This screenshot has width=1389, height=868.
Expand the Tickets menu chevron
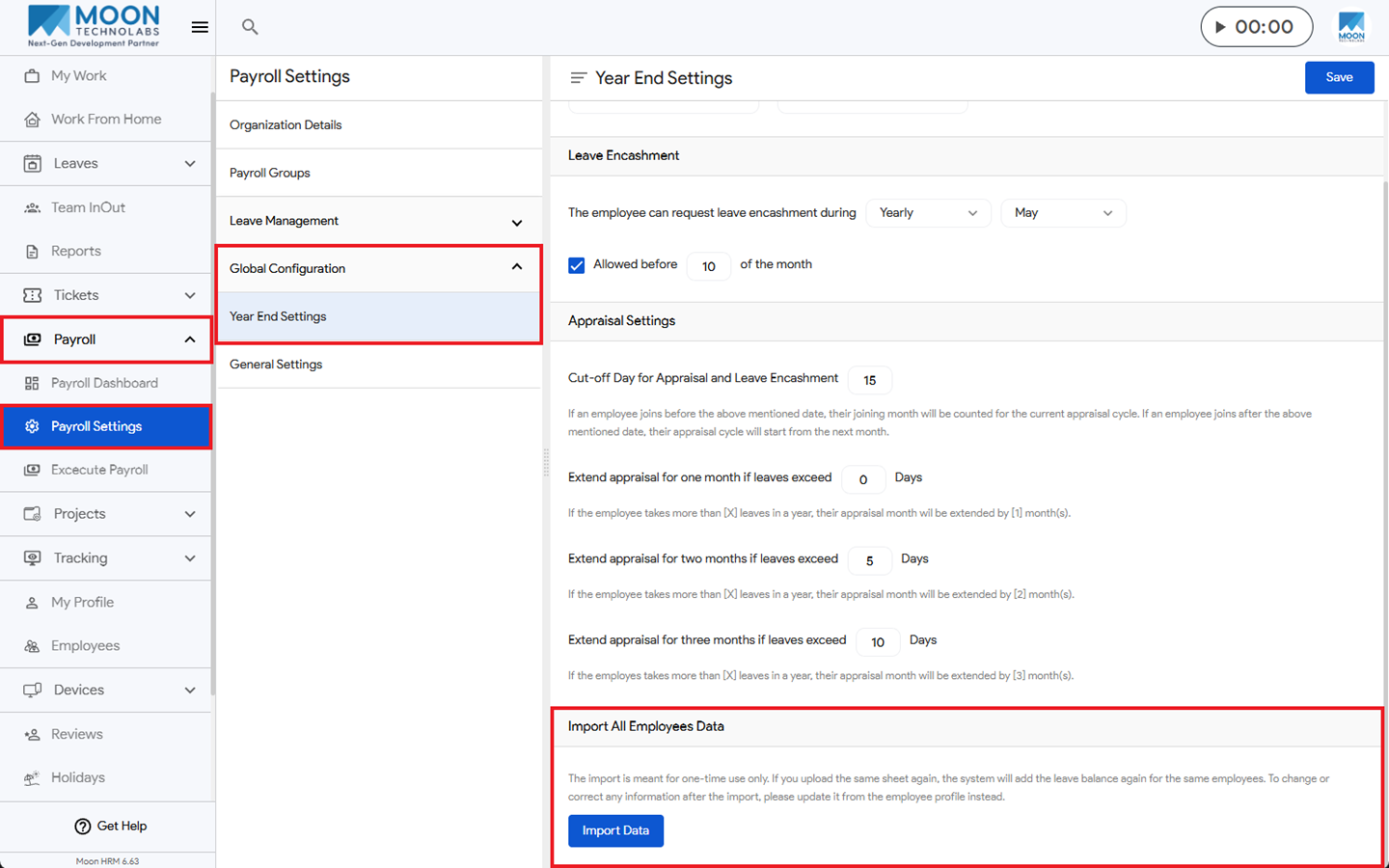click(190, 295)
